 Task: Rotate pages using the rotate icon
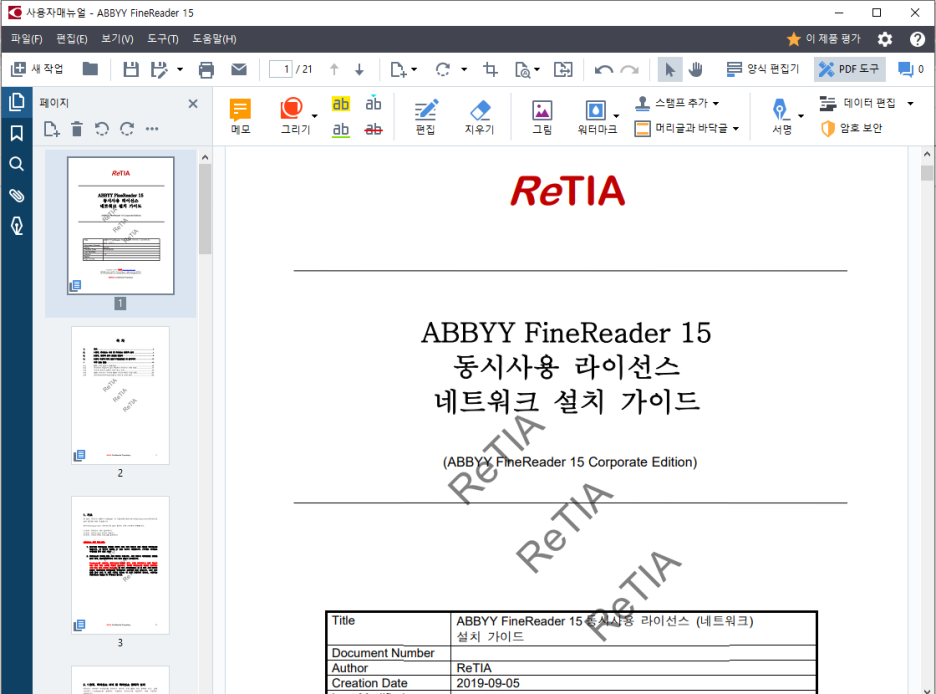(x=442, y=69)
